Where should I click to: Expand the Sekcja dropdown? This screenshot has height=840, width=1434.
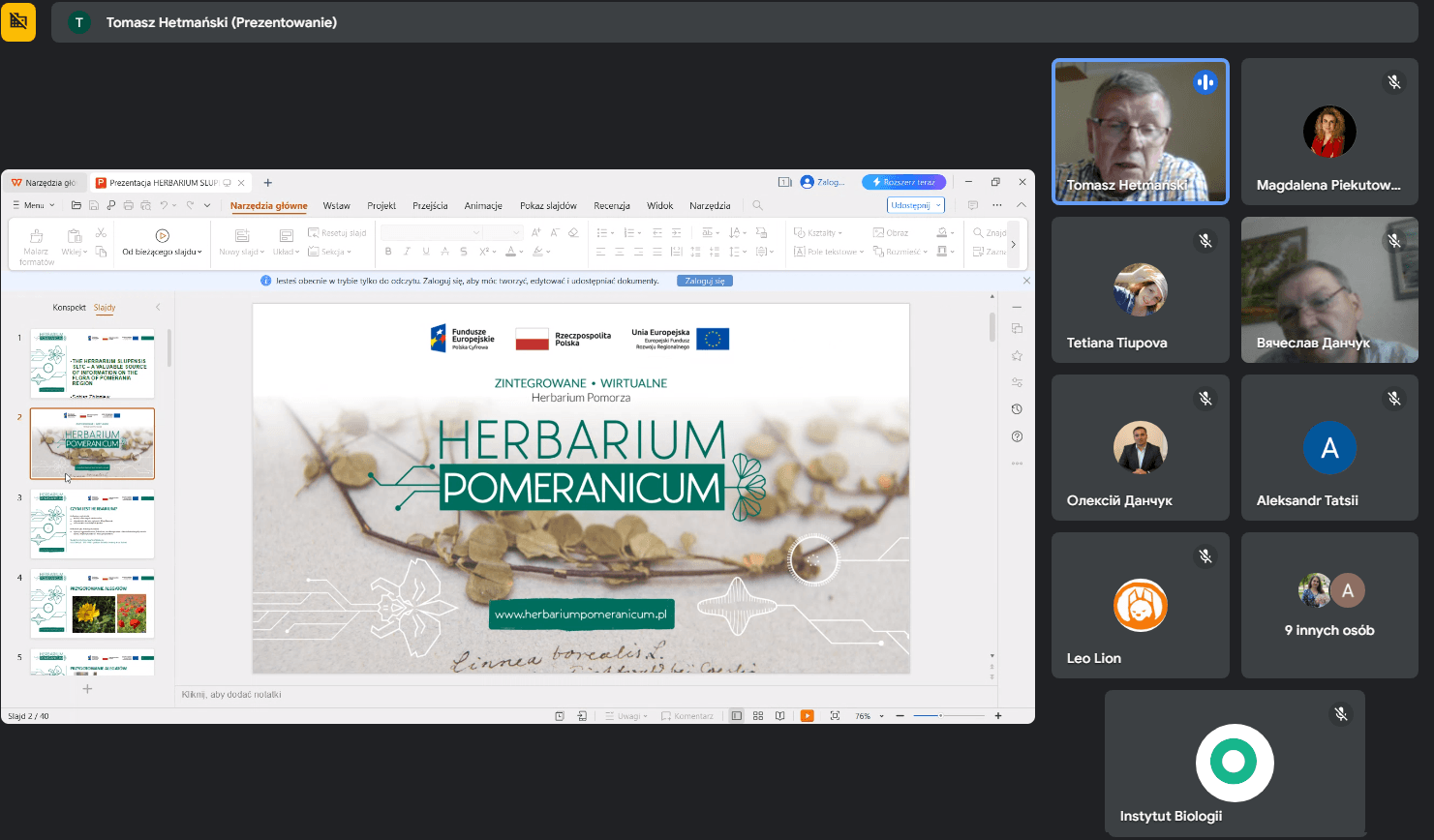click(x=329, y=252)
